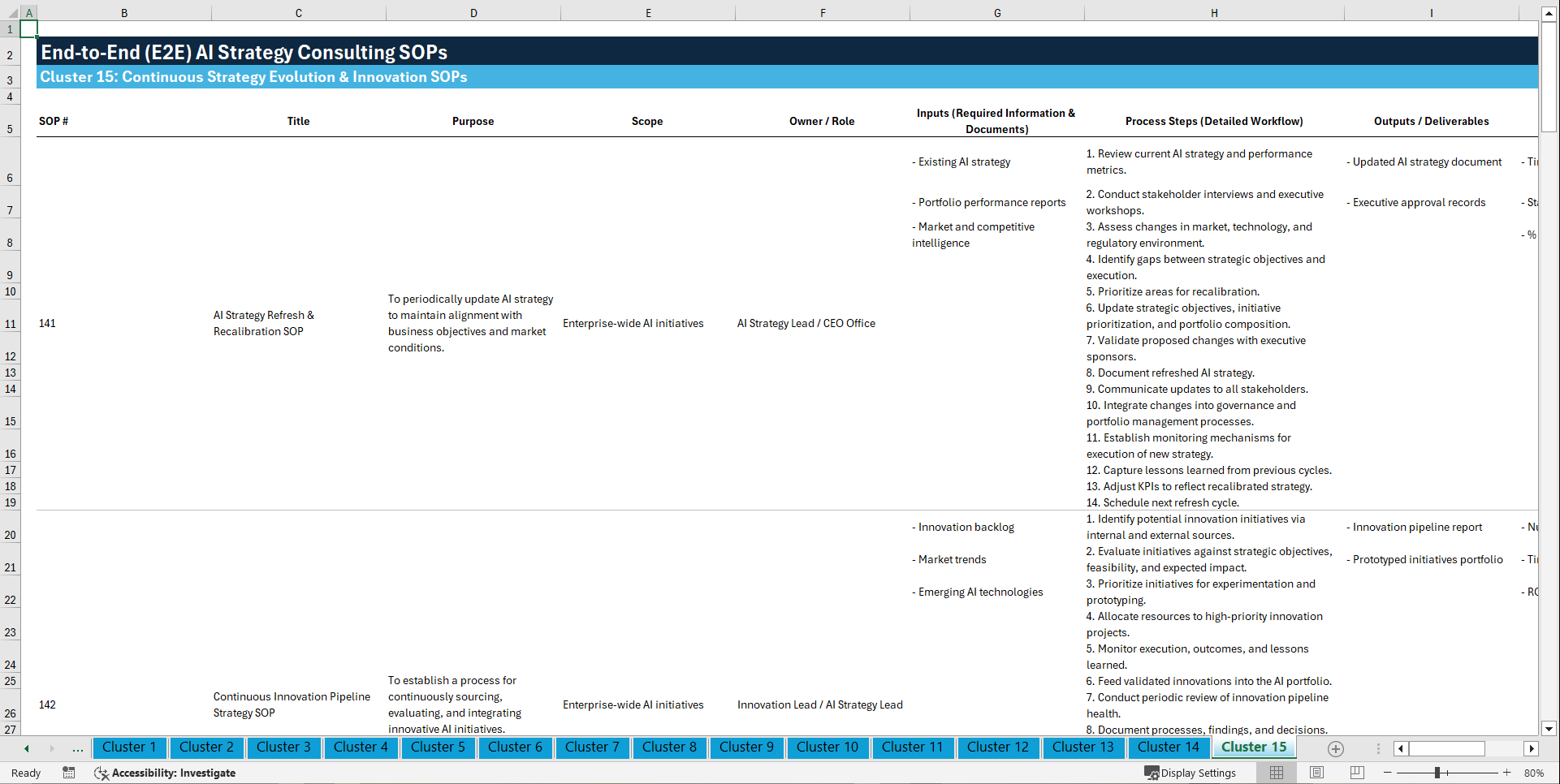Click the Zoom Out minus icon
This screenshot has height=784, width=1560.
coord(1388,773)
